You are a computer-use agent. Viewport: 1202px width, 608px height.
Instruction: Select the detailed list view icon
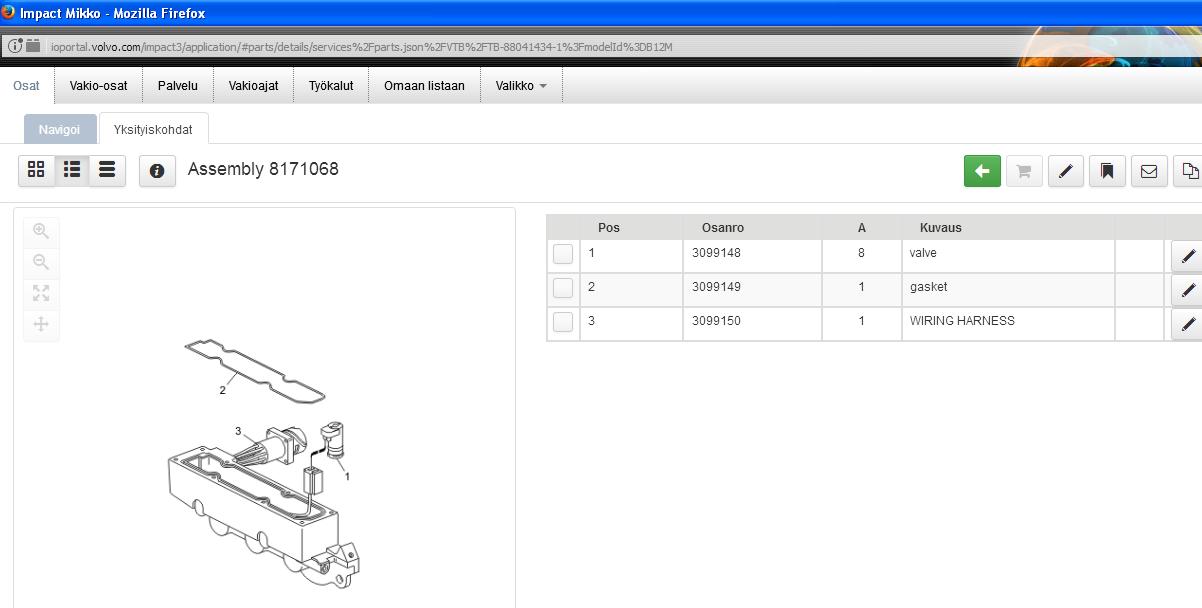pos(72,170)
